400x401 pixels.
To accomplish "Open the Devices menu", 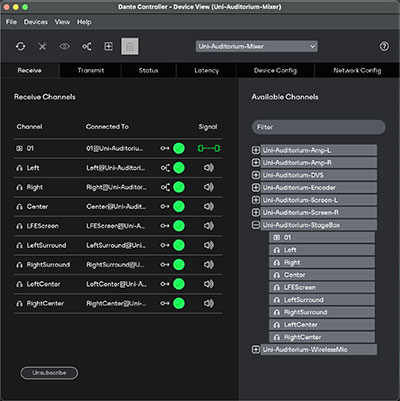I will click(36, 22).
